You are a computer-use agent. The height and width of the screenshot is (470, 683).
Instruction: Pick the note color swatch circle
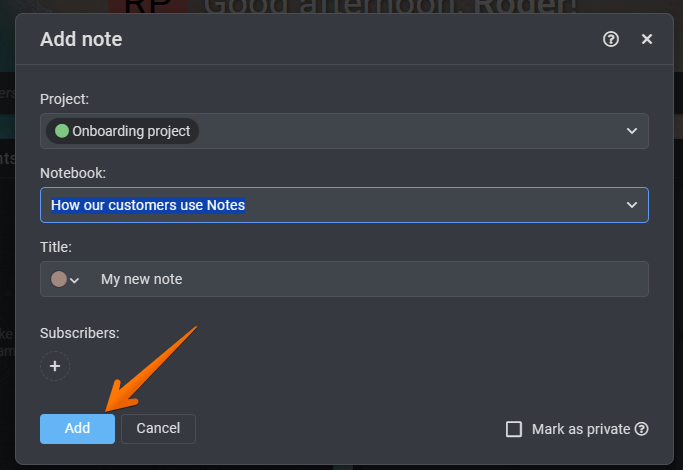(x=59, y=279)
